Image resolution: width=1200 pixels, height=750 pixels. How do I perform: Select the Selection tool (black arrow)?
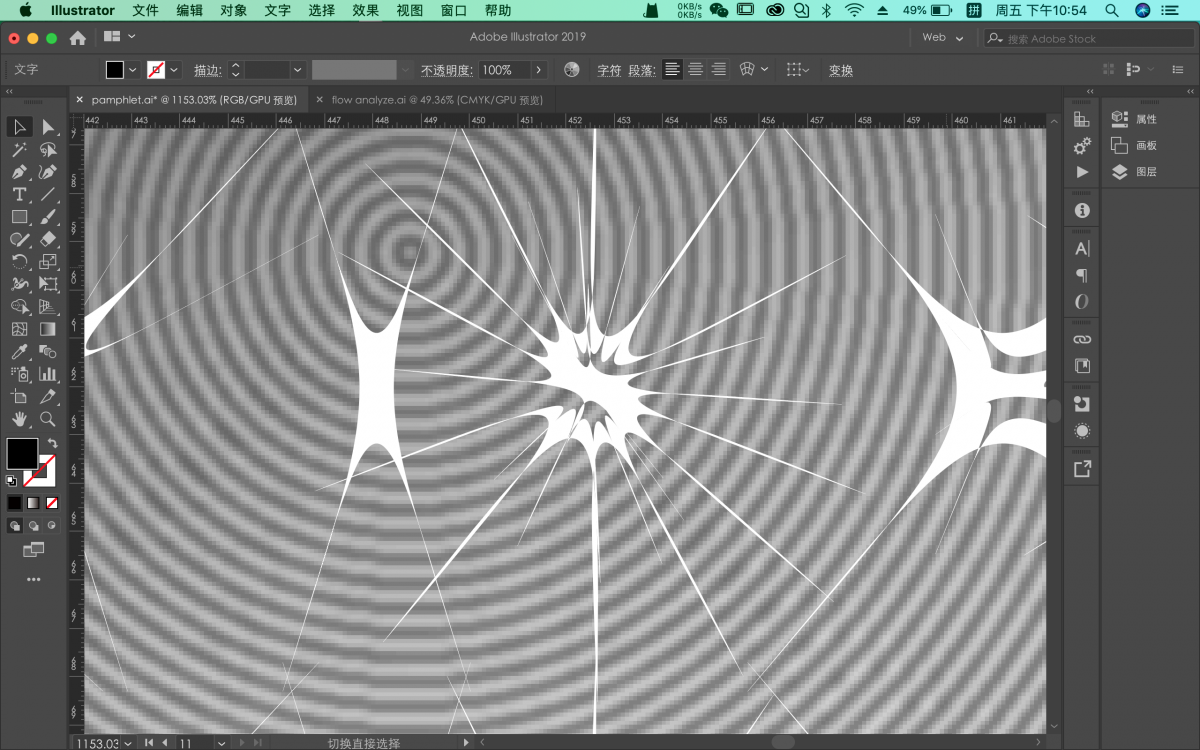click(x=19, y=127)
